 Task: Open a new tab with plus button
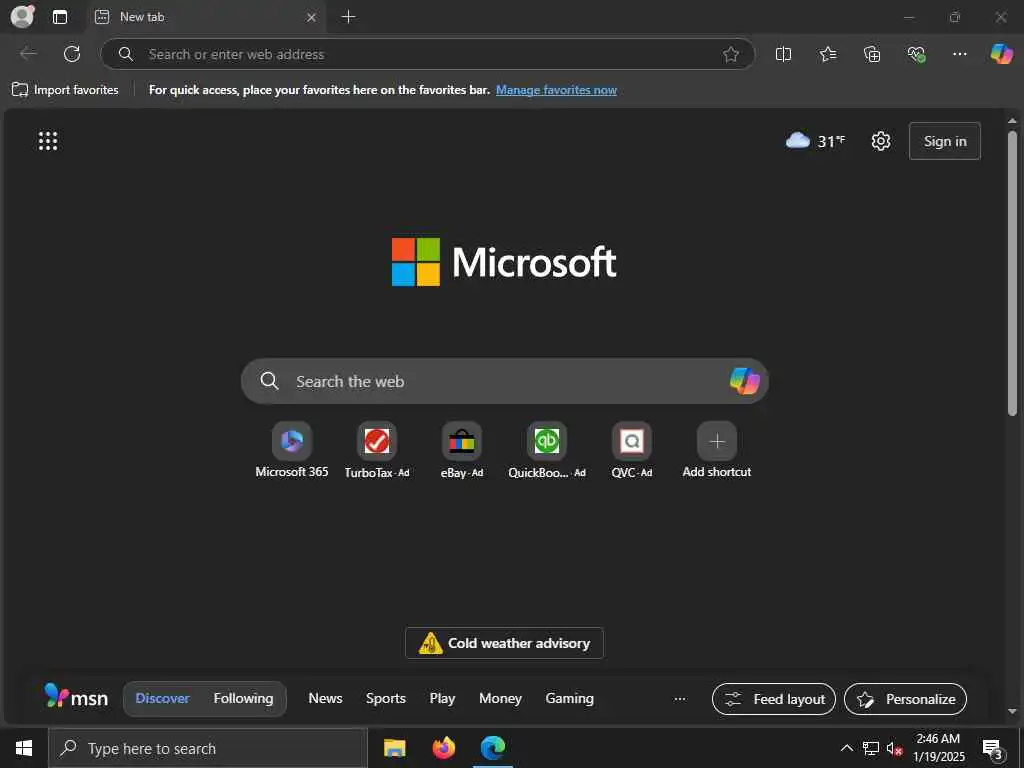pyautogui.click(x=349, y=17)
